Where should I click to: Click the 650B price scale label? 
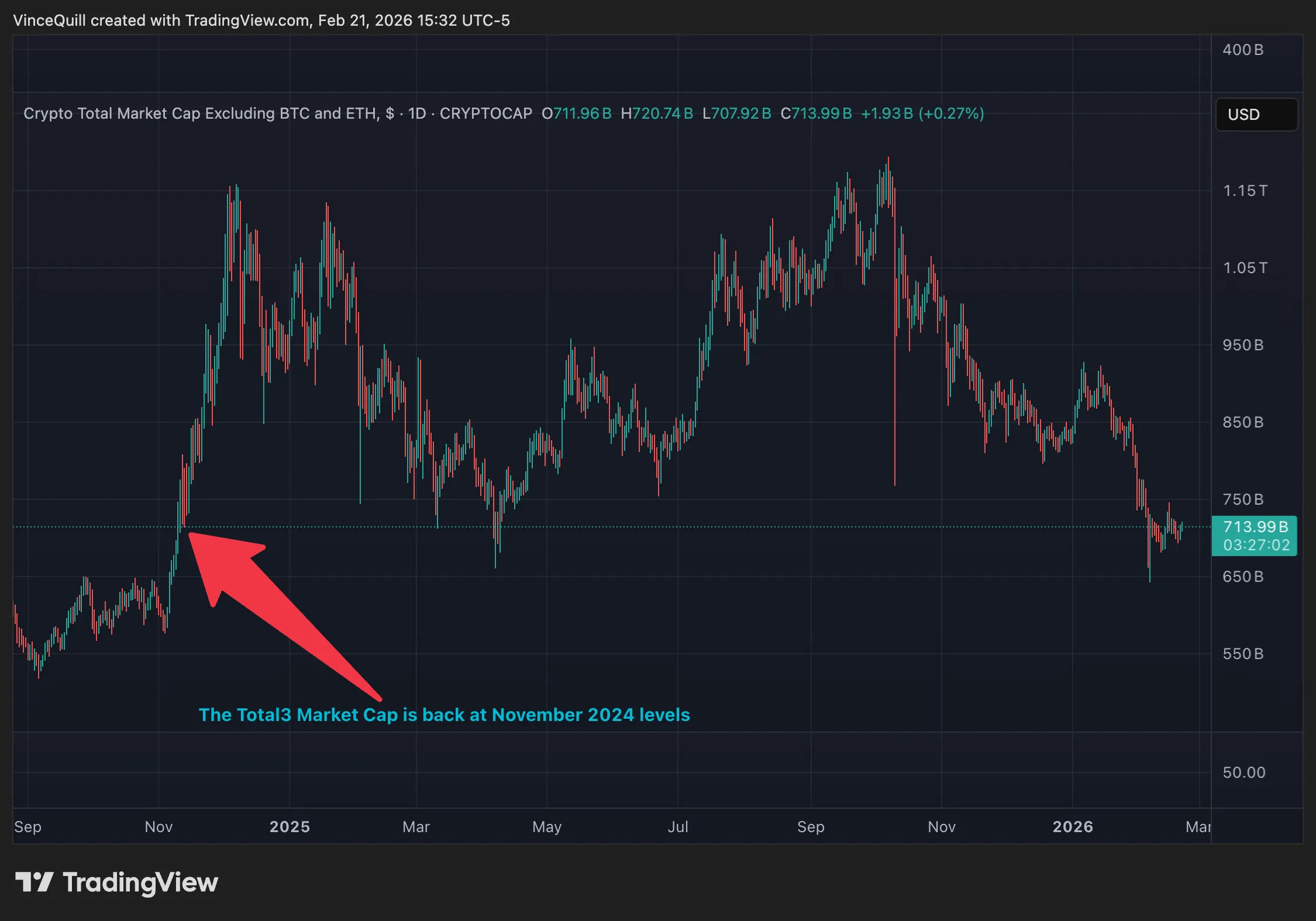1245,577
